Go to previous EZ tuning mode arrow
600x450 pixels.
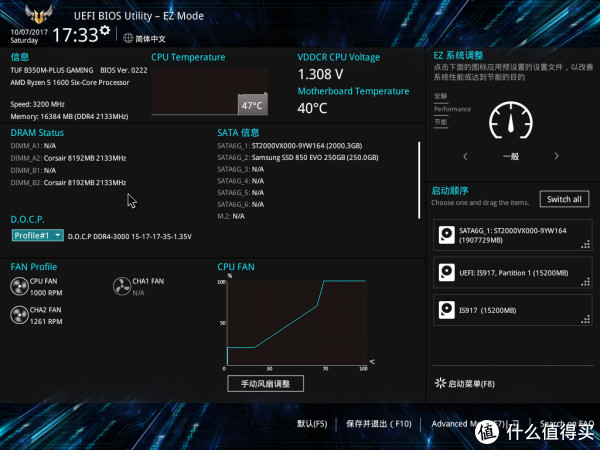[465, 156]
